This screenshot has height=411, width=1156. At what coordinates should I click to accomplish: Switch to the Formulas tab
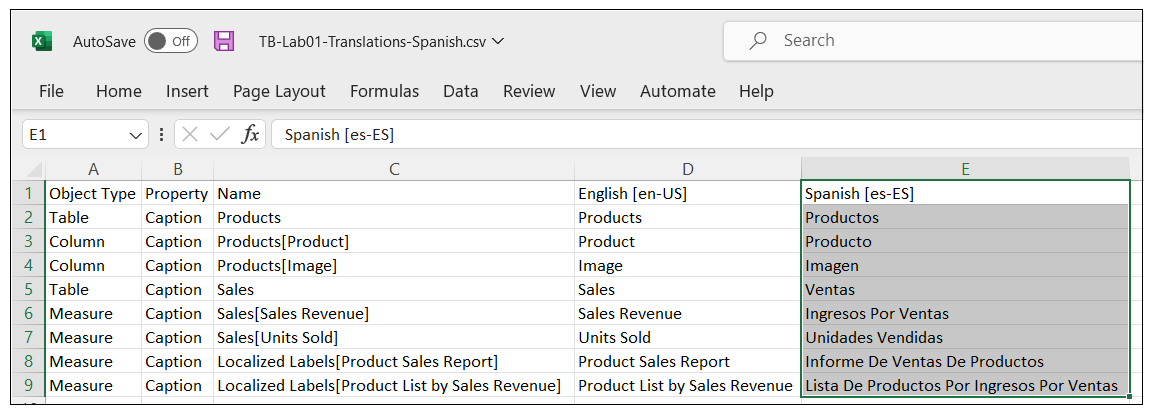(x=384, y=91)
